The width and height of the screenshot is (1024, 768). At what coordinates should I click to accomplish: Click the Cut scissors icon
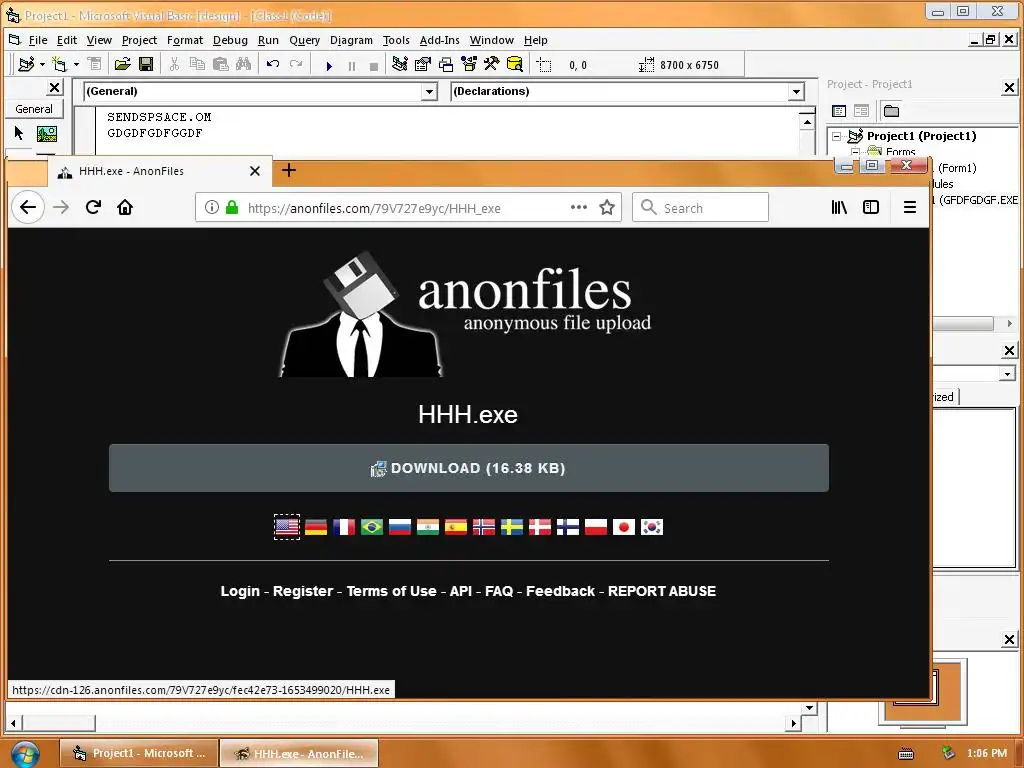click(x=174, y=64)
